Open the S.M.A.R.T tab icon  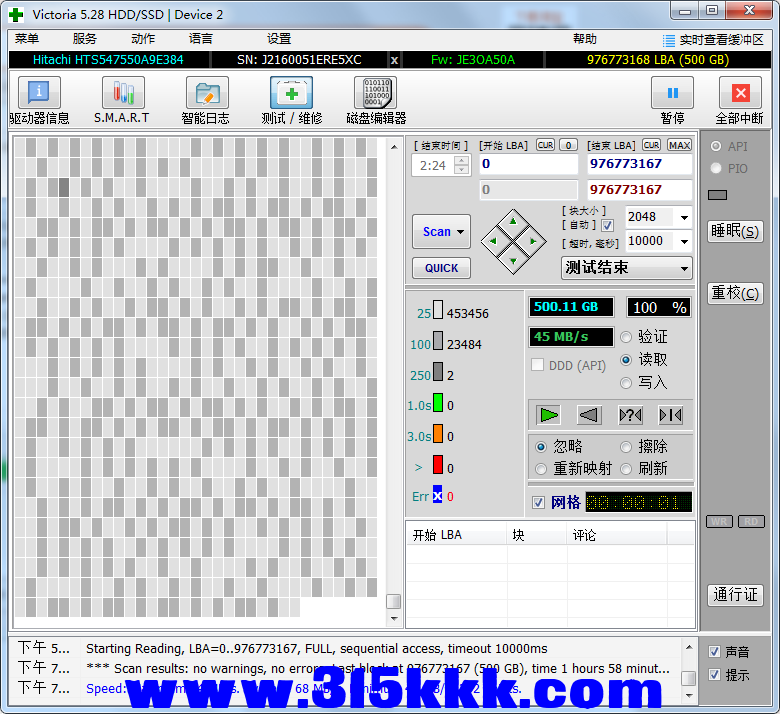point(122,94)
